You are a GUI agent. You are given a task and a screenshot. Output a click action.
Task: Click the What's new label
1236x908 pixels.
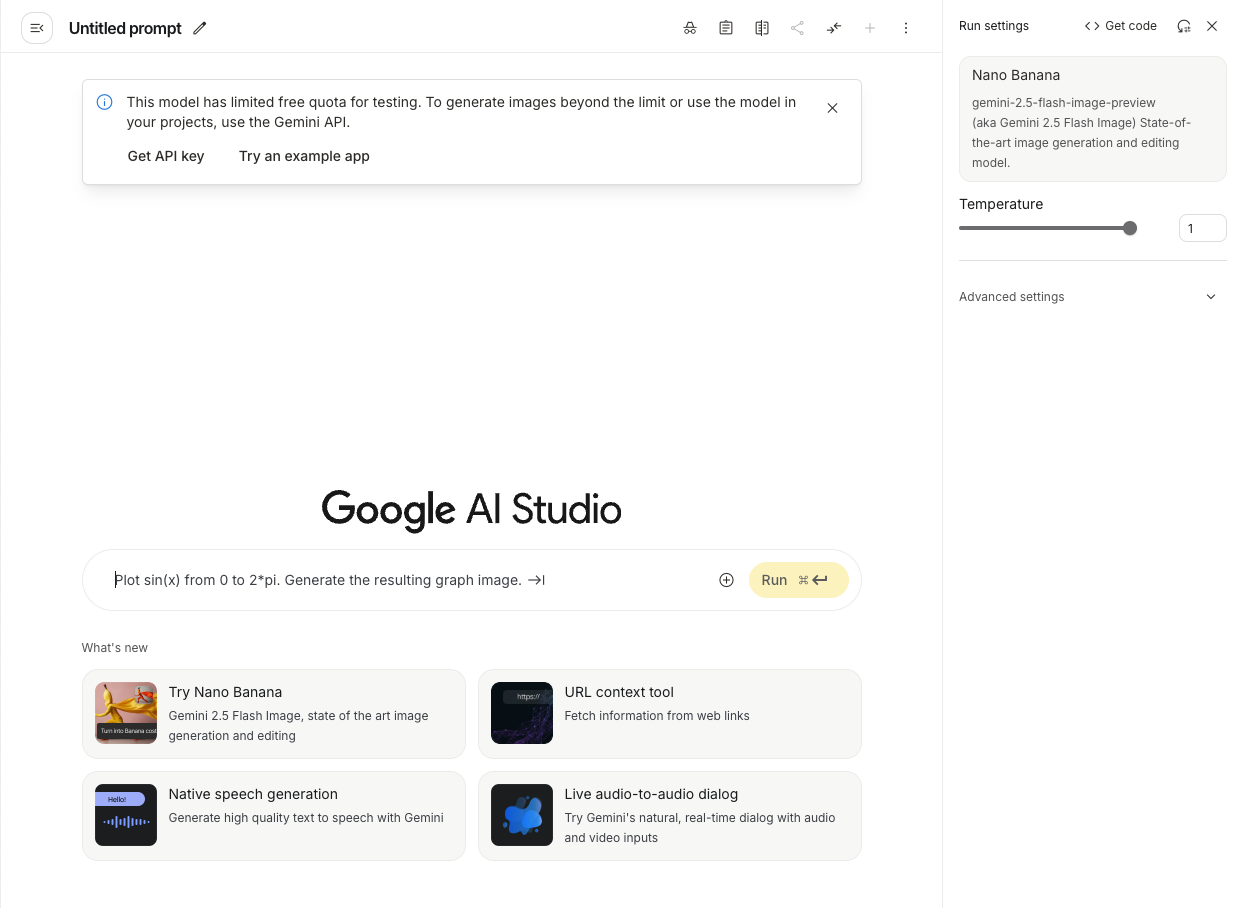[x=115, y=648]
